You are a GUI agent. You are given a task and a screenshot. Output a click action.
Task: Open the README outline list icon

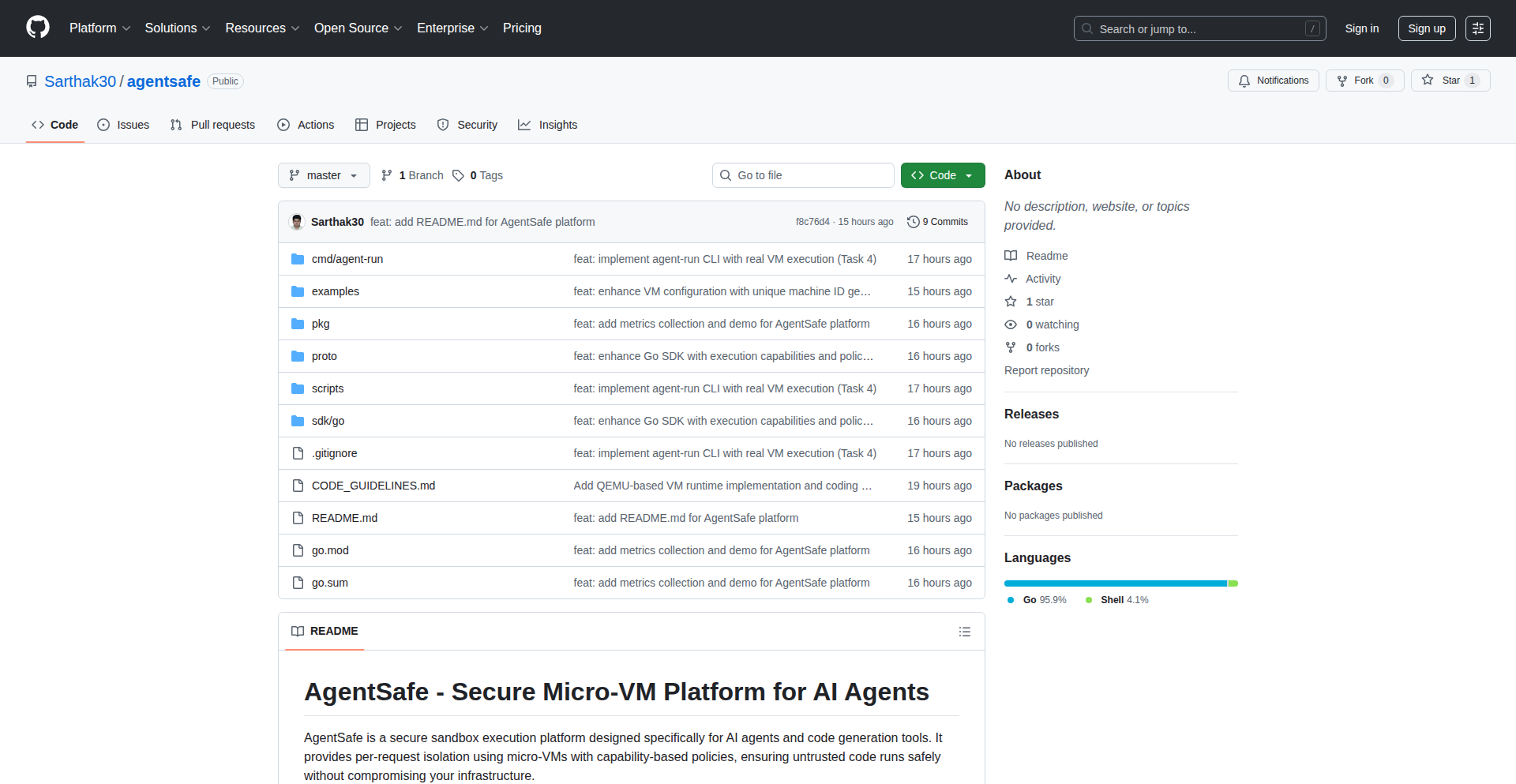(x=964, y=632)
